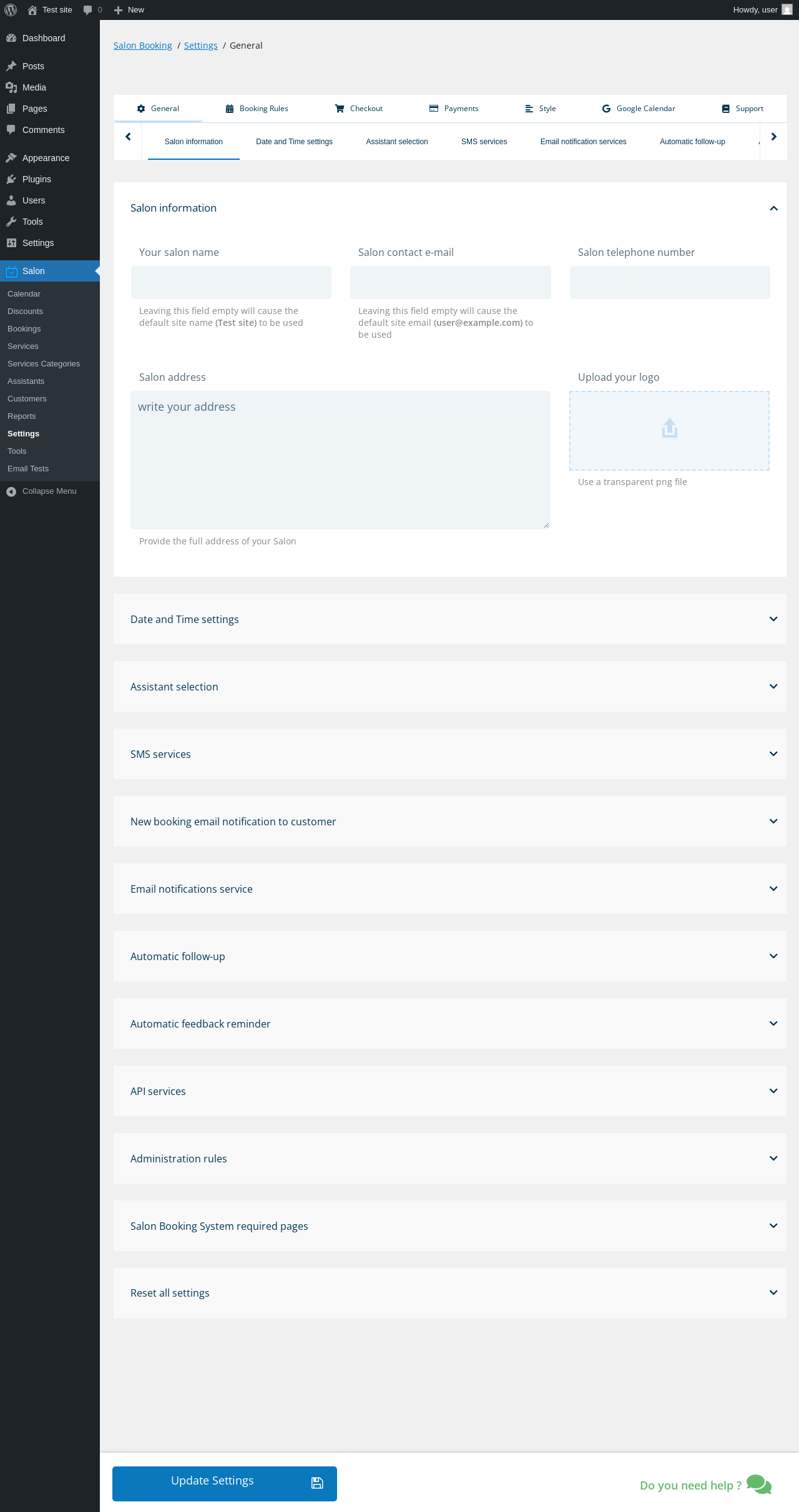Expand the Date and Time settings section

click(x=773, y=619)
